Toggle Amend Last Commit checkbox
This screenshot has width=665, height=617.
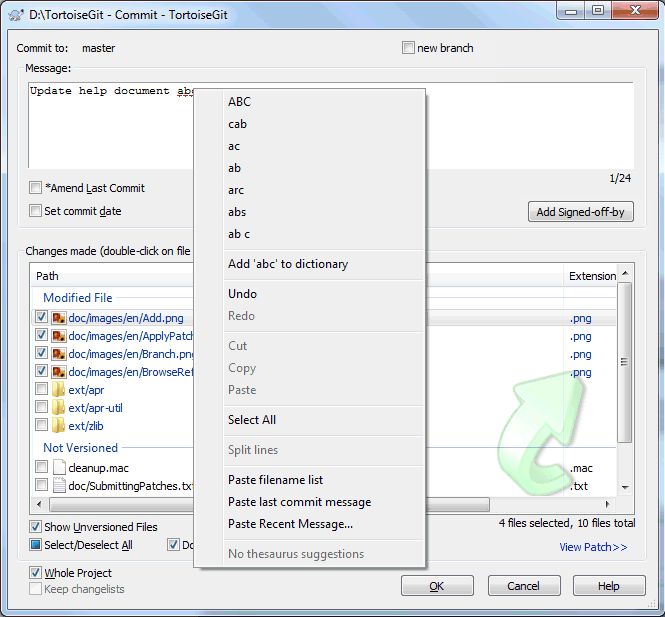pos(35,187)
